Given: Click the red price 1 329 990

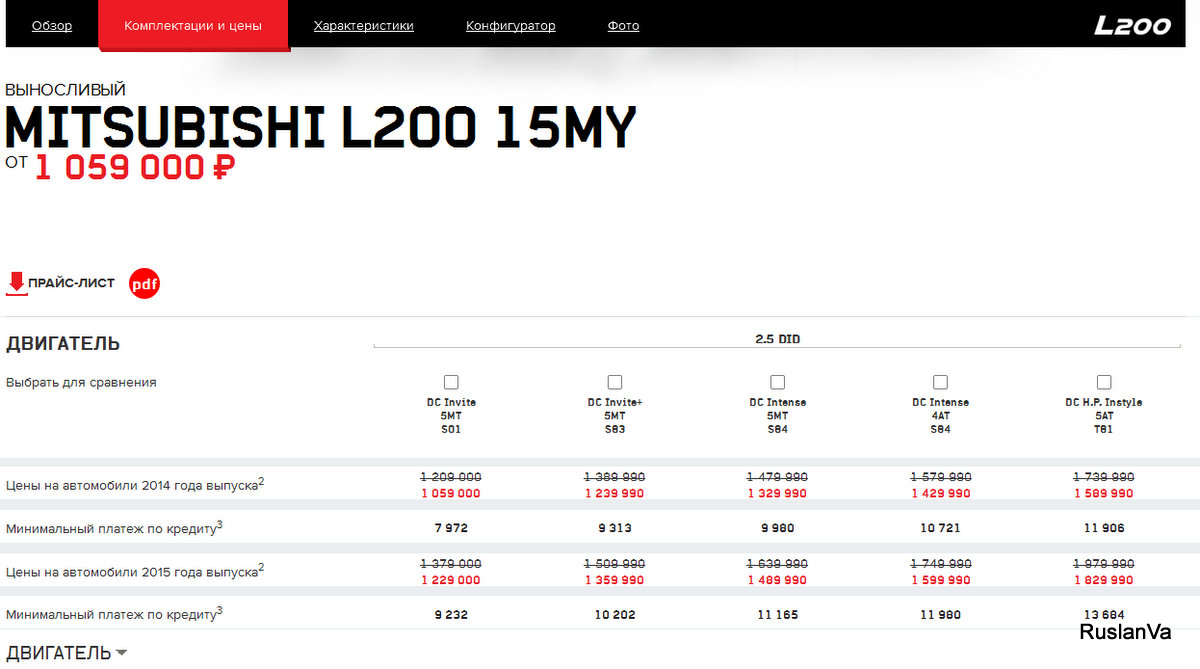Looking at the screenshot, I should pyautogui.click(x=777, y=493).
